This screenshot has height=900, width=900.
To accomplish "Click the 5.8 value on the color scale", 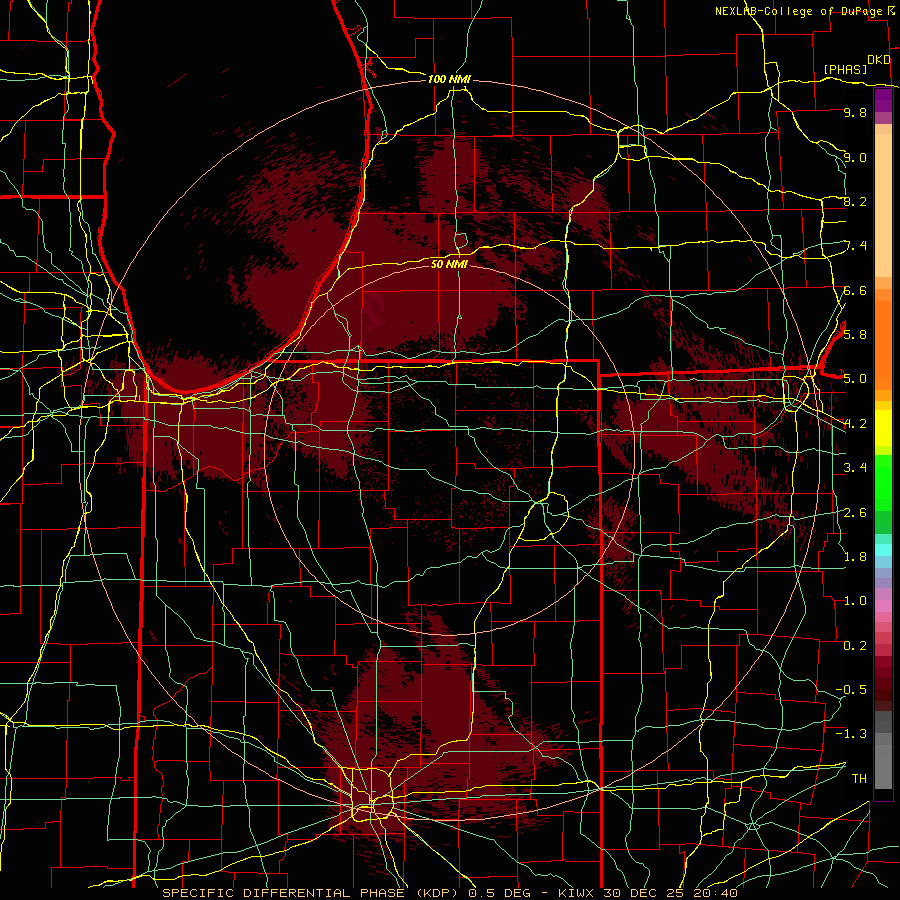I will 855,334.
